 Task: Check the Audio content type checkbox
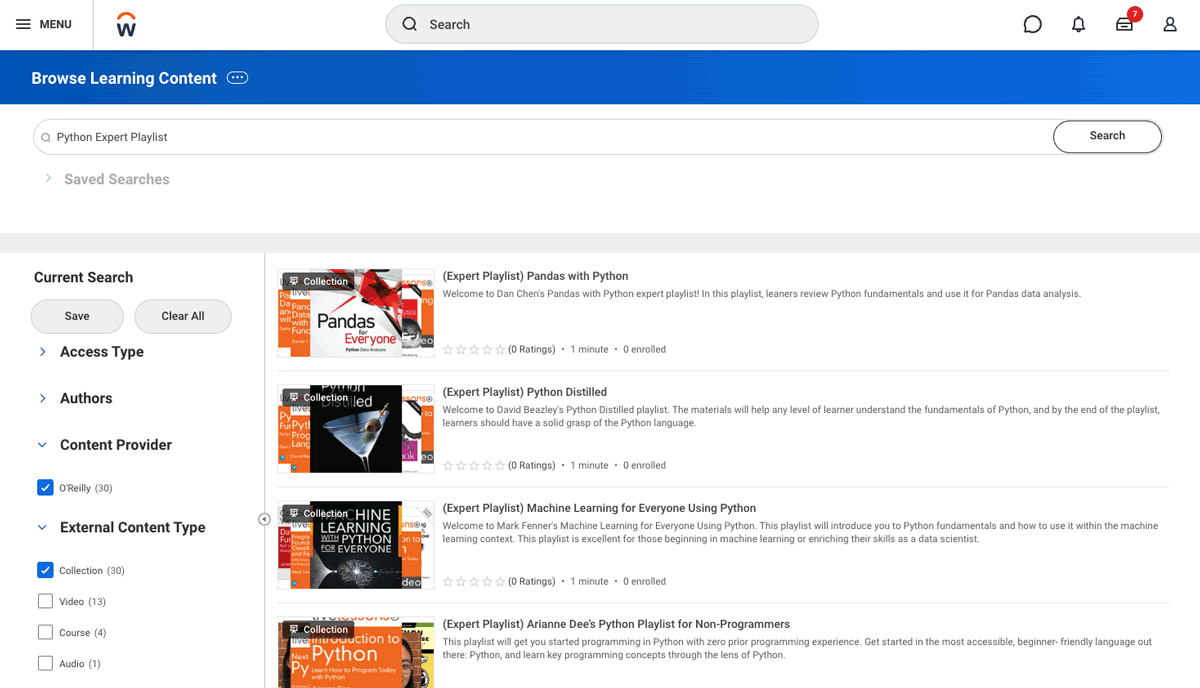(45, 663)
